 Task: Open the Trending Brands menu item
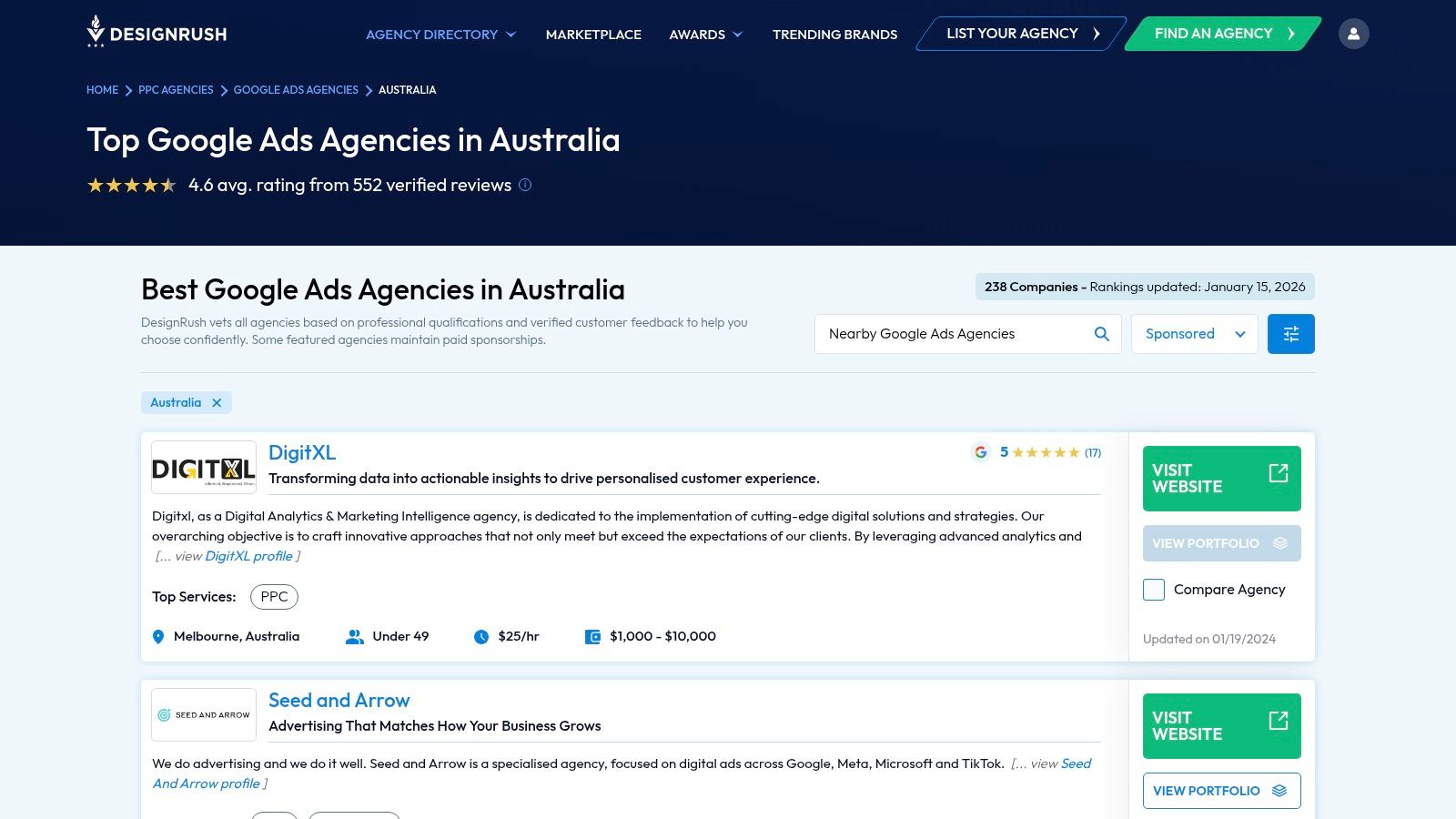834,34
